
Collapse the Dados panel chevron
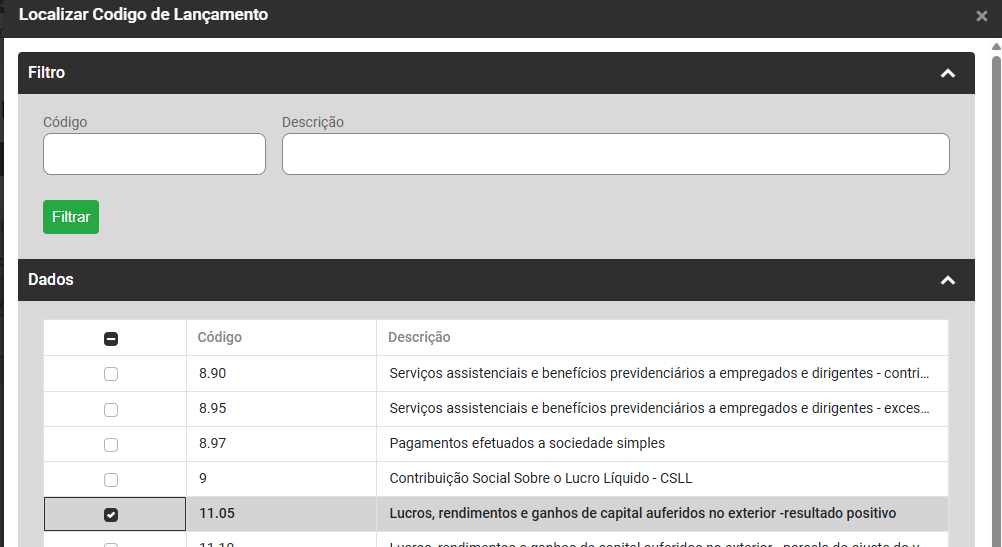948,280
